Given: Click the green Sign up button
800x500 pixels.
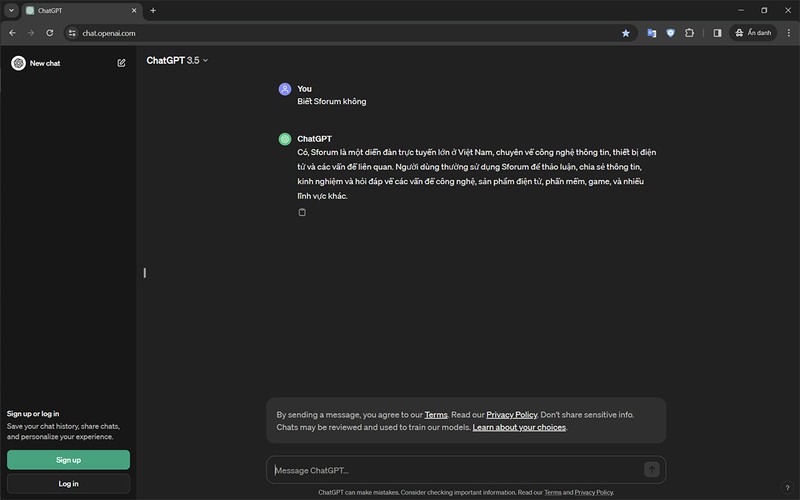Looking at the screenshot, I should pos(68,460).
